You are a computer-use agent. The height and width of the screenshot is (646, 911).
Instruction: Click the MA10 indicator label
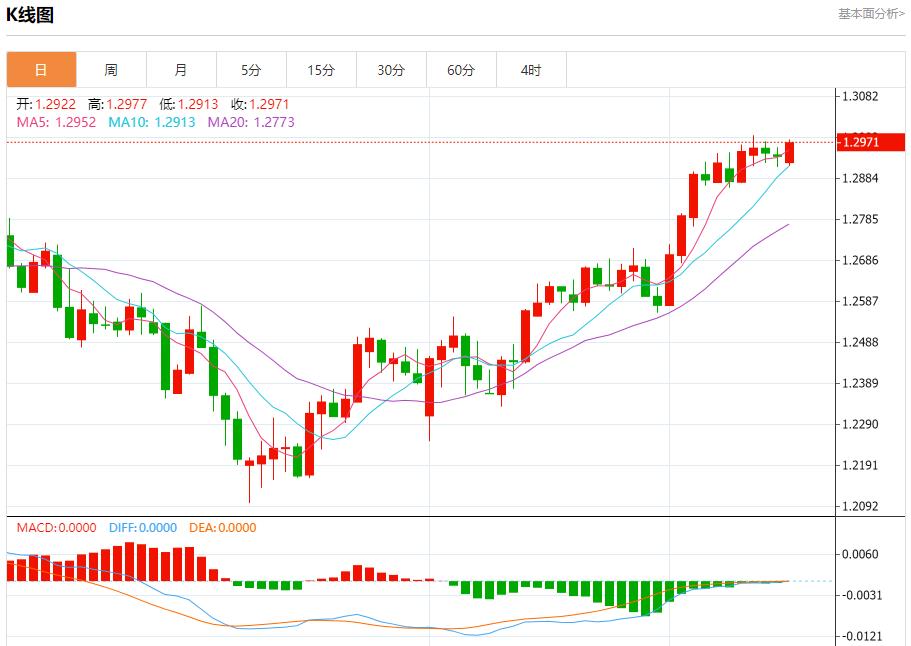152,122
